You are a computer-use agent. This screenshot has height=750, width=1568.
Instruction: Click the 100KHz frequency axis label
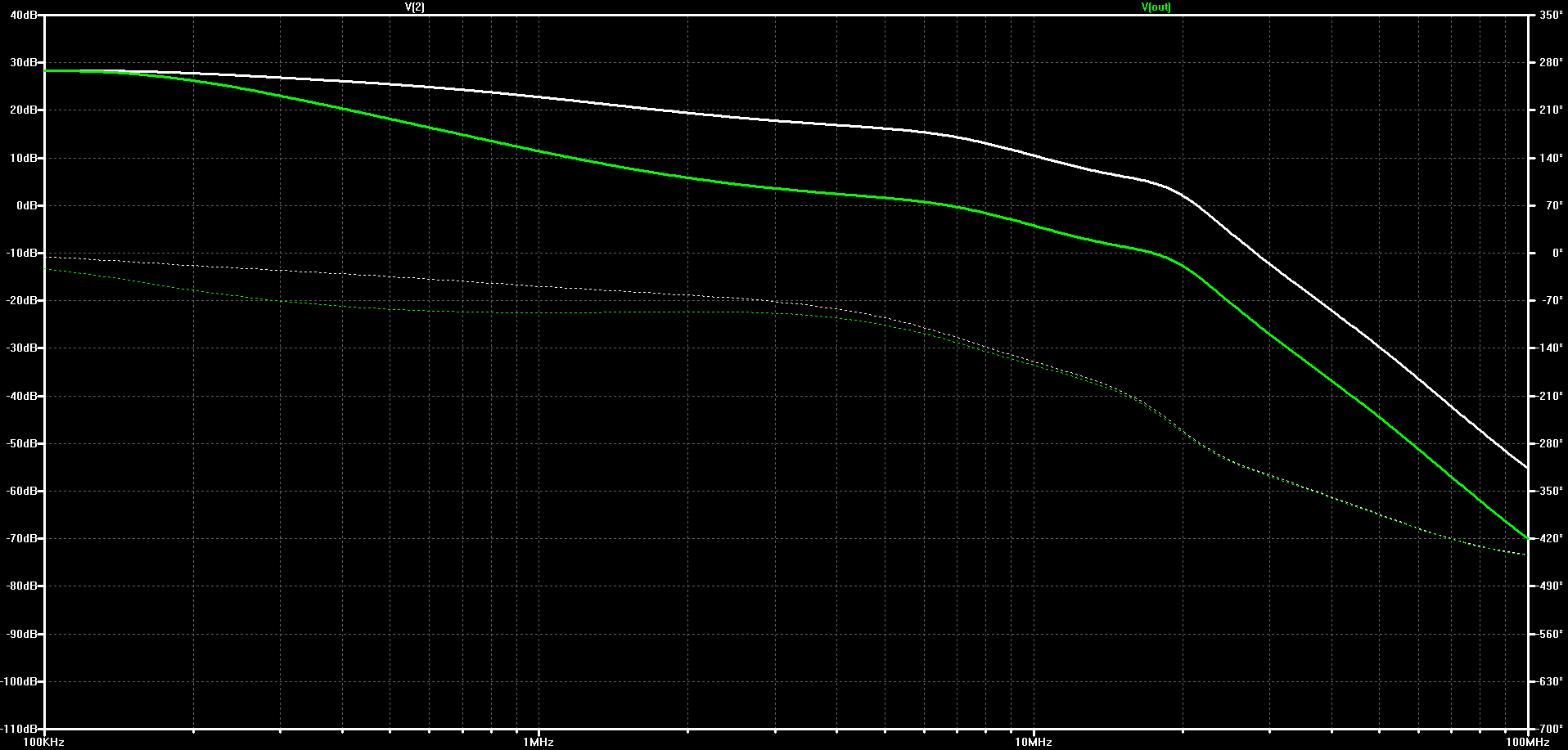click(x=44, y=742)
